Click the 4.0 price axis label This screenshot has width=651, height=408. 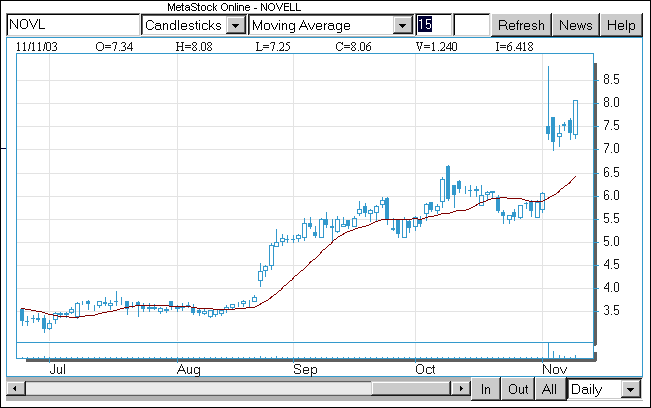point(611,288)
